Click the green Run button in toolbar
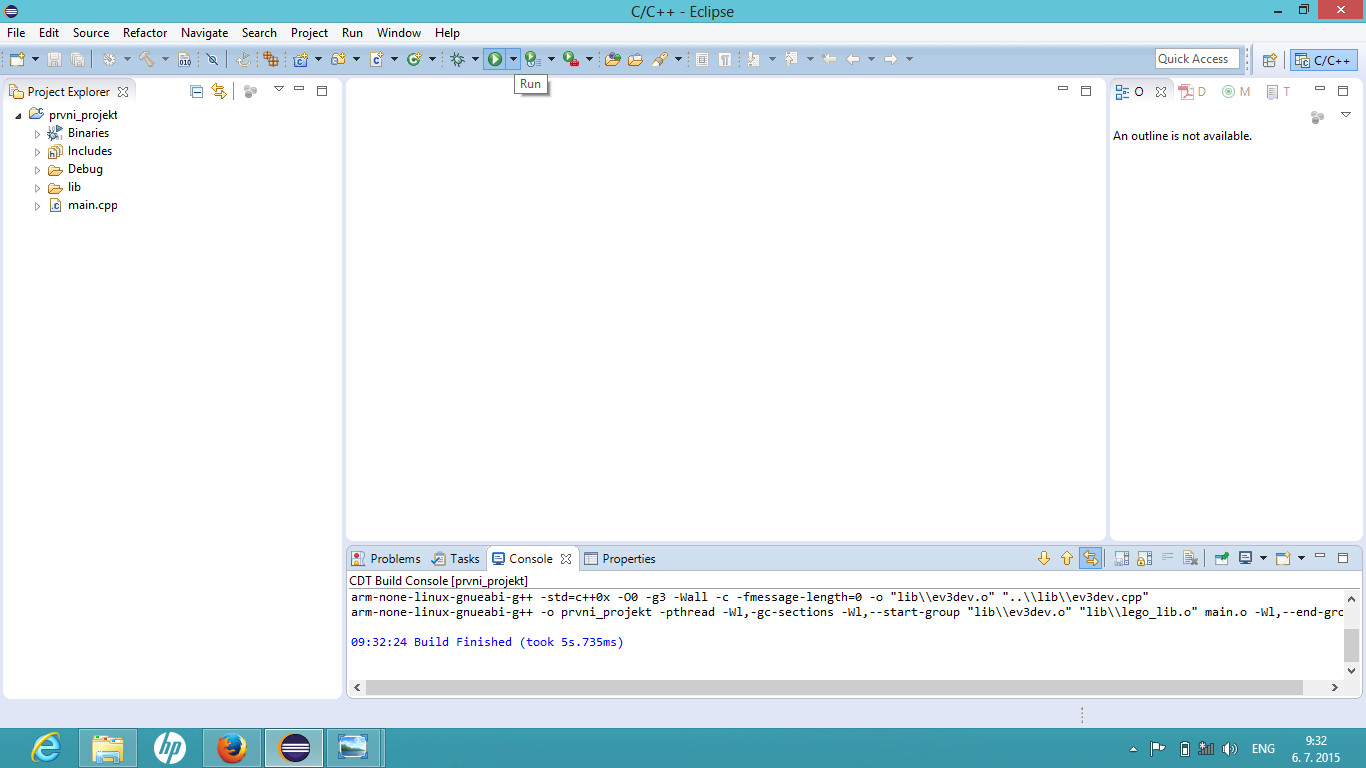Viewport: 1366px width, 768px height. point(495,59)
